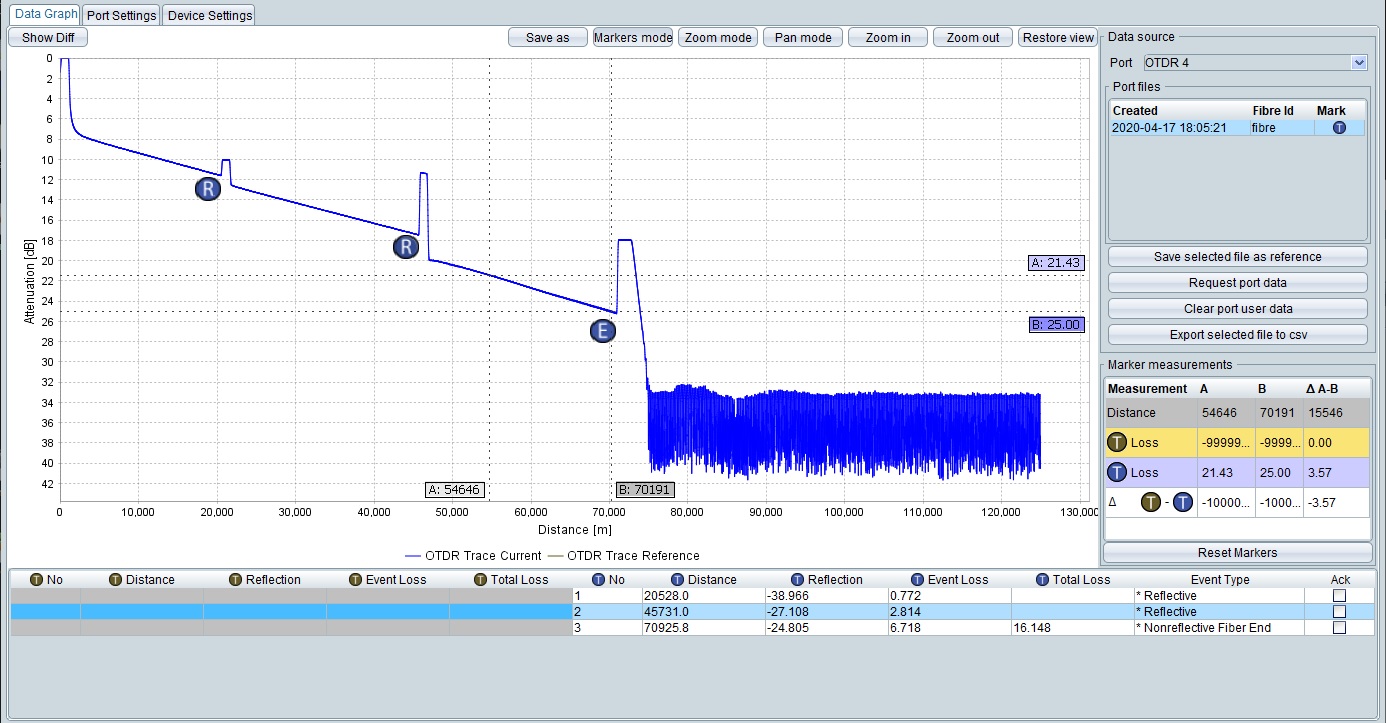Click the B: 25.00 attenuation marker label
Image resolution: width=1386 pixels, height=723 pixels.
pyautogui.click(x=1055, y=325)
